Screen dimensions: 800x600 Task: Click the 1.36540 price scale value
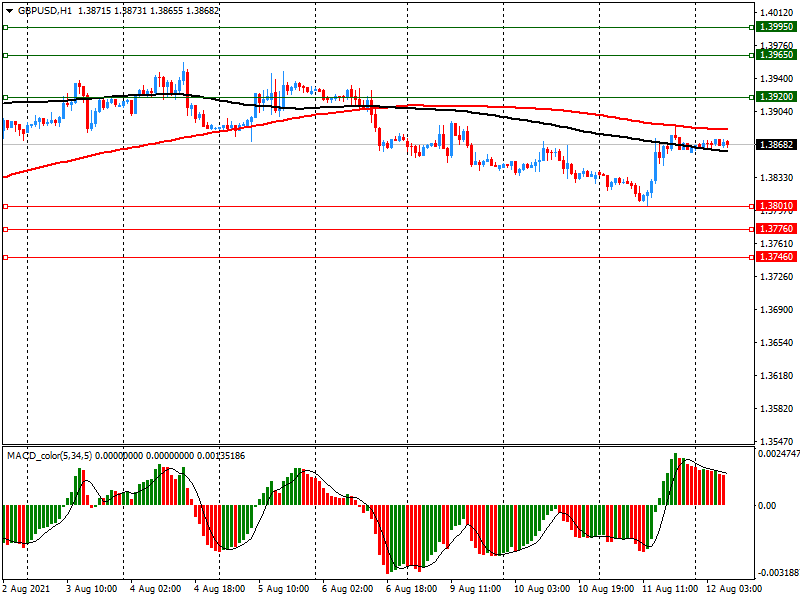[777, 343]
